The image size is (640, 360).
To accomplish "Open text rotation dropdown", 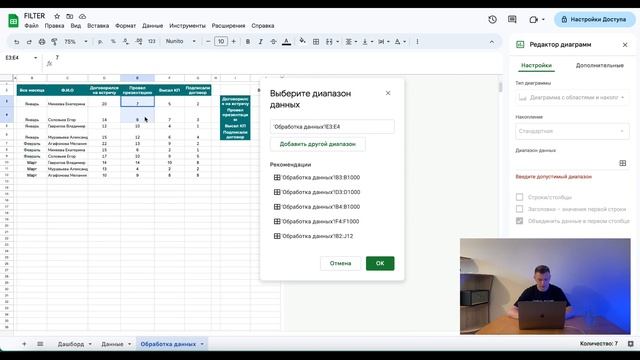I will tap(400, 42).
